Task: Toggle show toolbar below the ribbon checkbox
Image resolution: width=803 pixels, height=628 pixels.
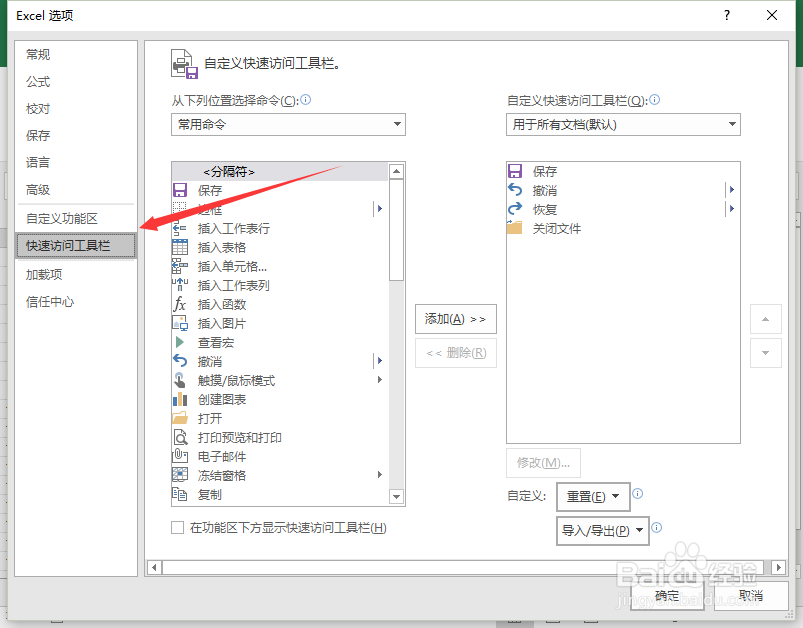Action: 178,528
